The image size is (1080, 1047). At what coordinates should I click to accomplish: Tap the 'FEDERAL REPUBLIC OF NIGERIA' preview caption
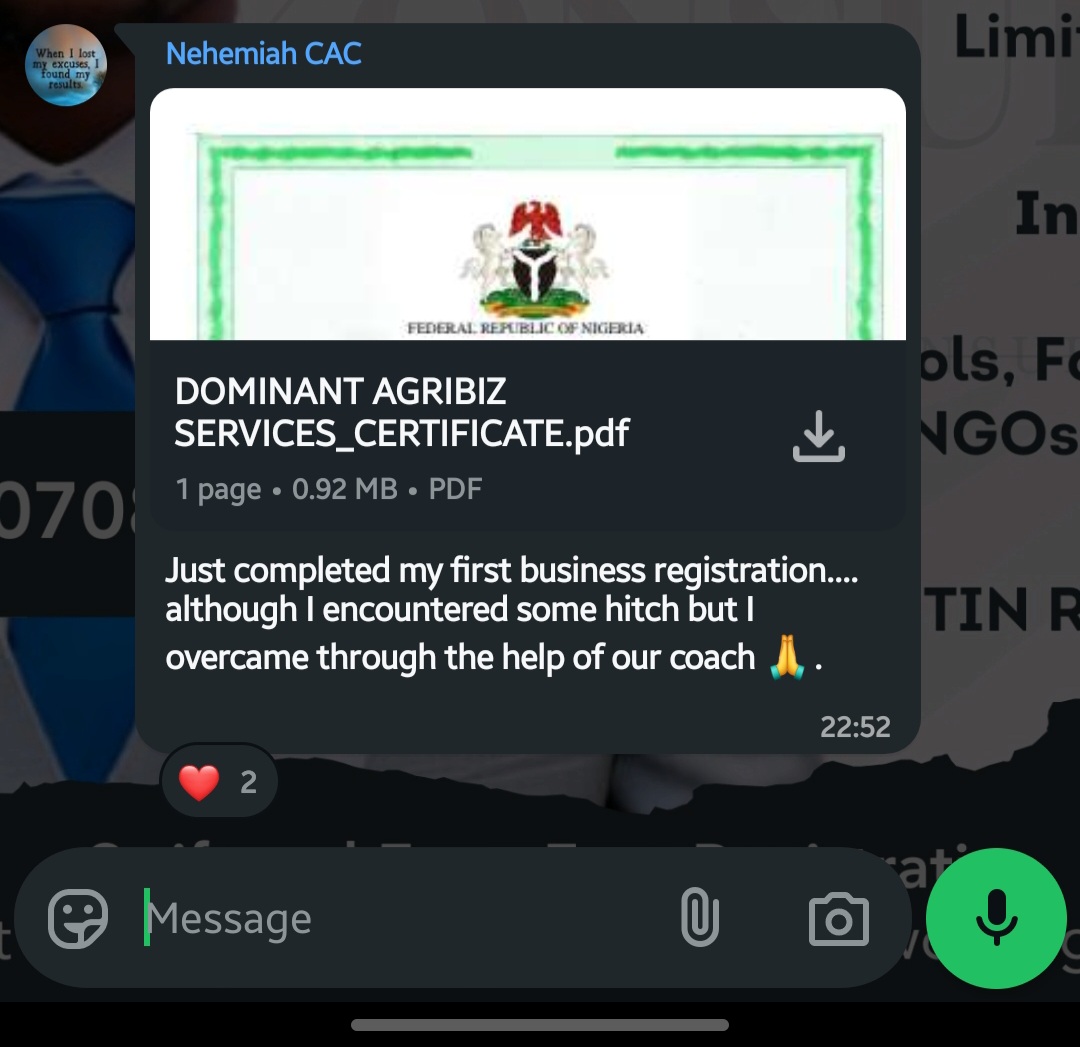pos(526,328)
